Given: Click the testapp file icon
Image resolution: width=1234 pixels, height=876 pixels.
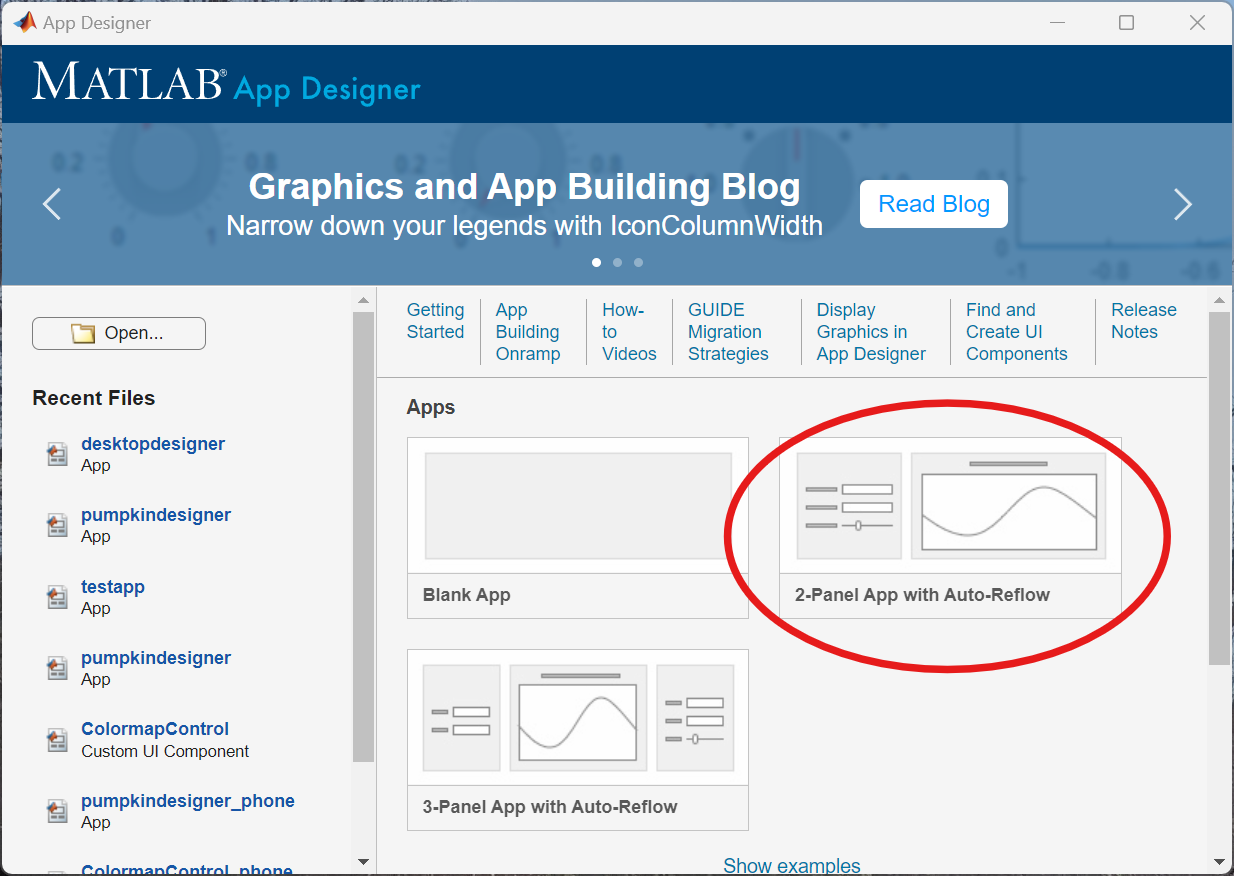Looking at the screenshot, I should (x=57, y=598).
